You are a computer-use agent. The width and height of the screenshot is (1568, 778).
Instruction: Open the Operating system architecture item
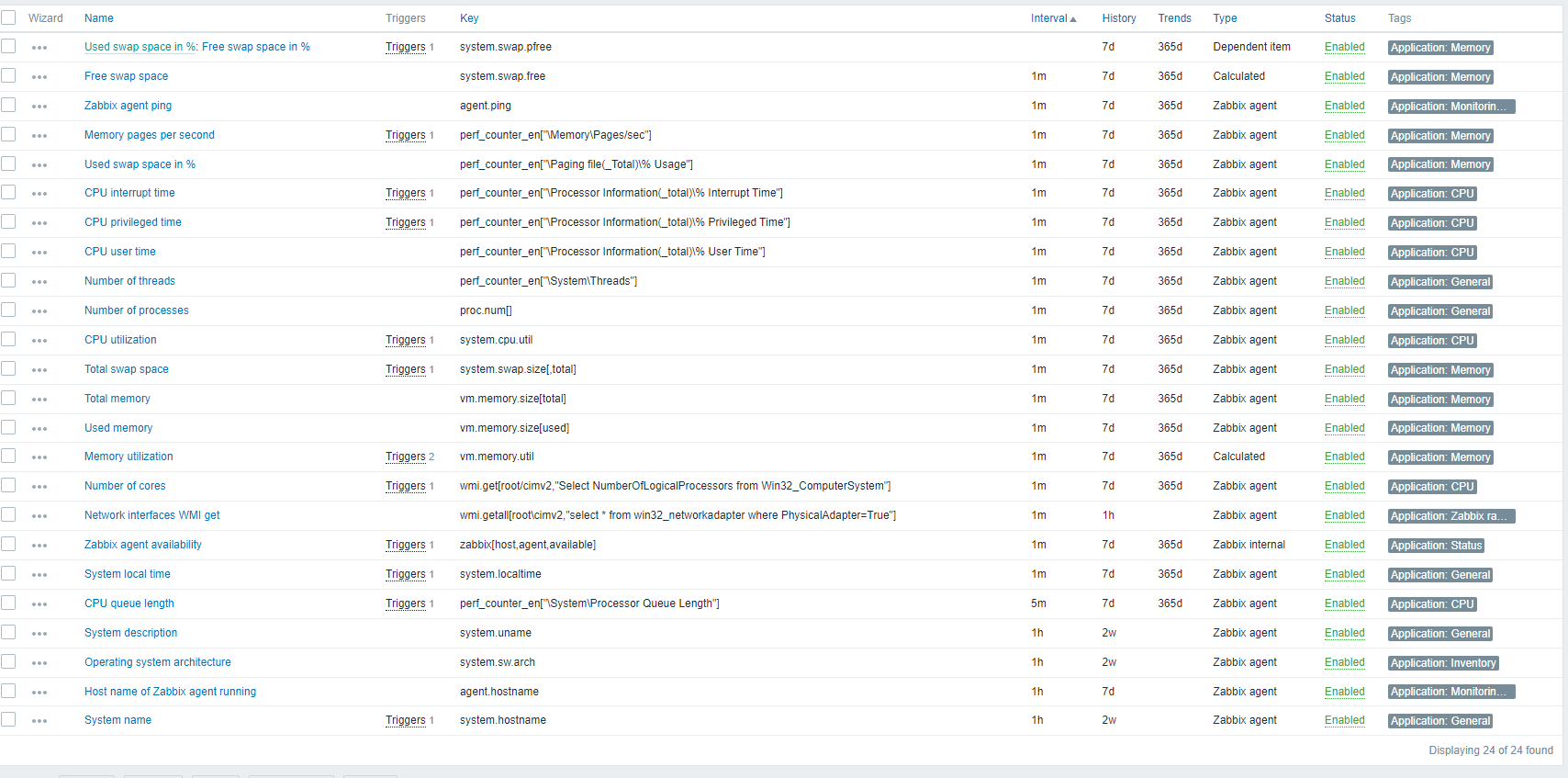(157, 662)
